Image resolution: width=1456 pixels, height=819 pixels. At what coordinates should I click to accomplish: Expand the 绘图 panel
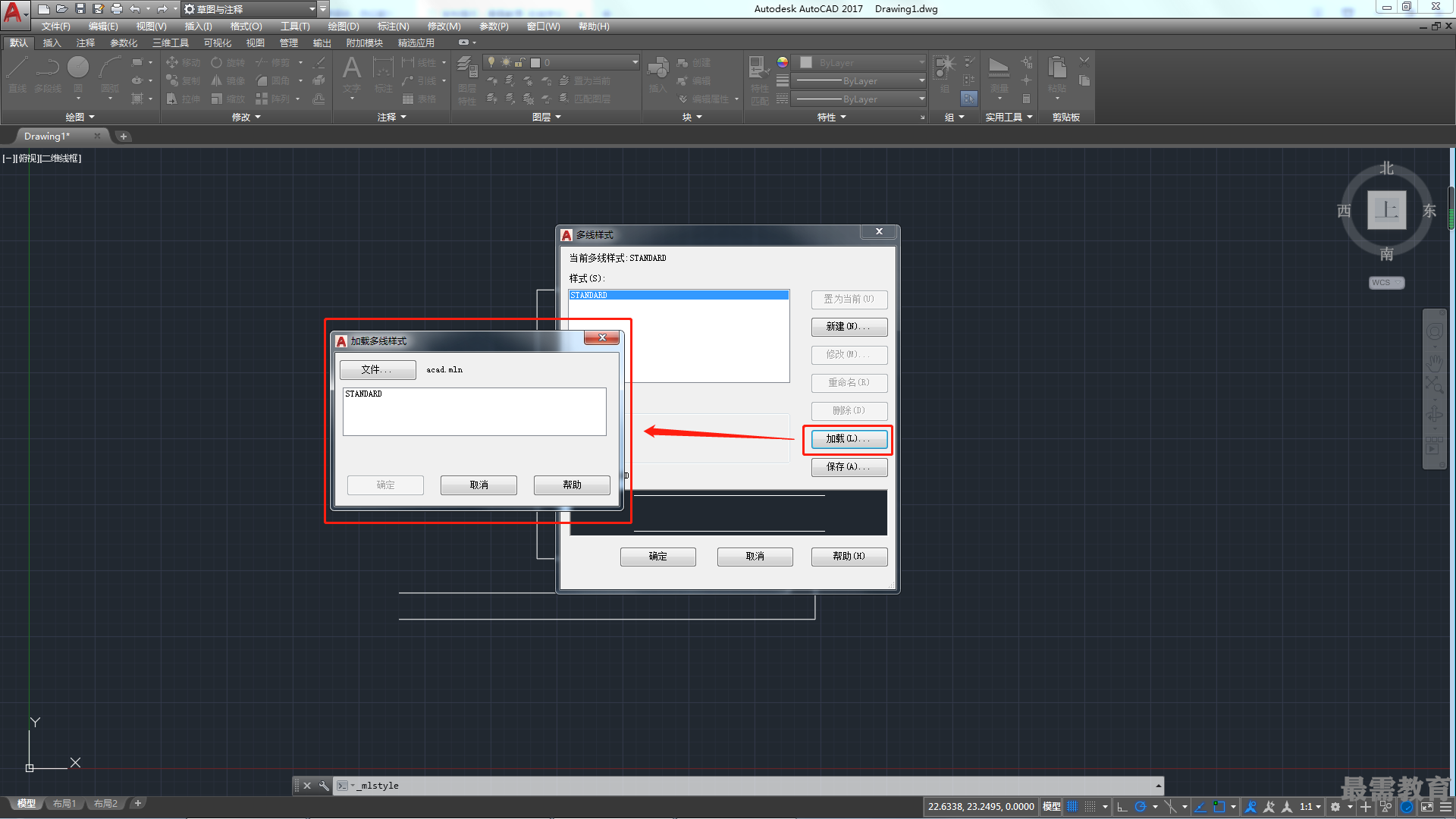click(80, 117)
